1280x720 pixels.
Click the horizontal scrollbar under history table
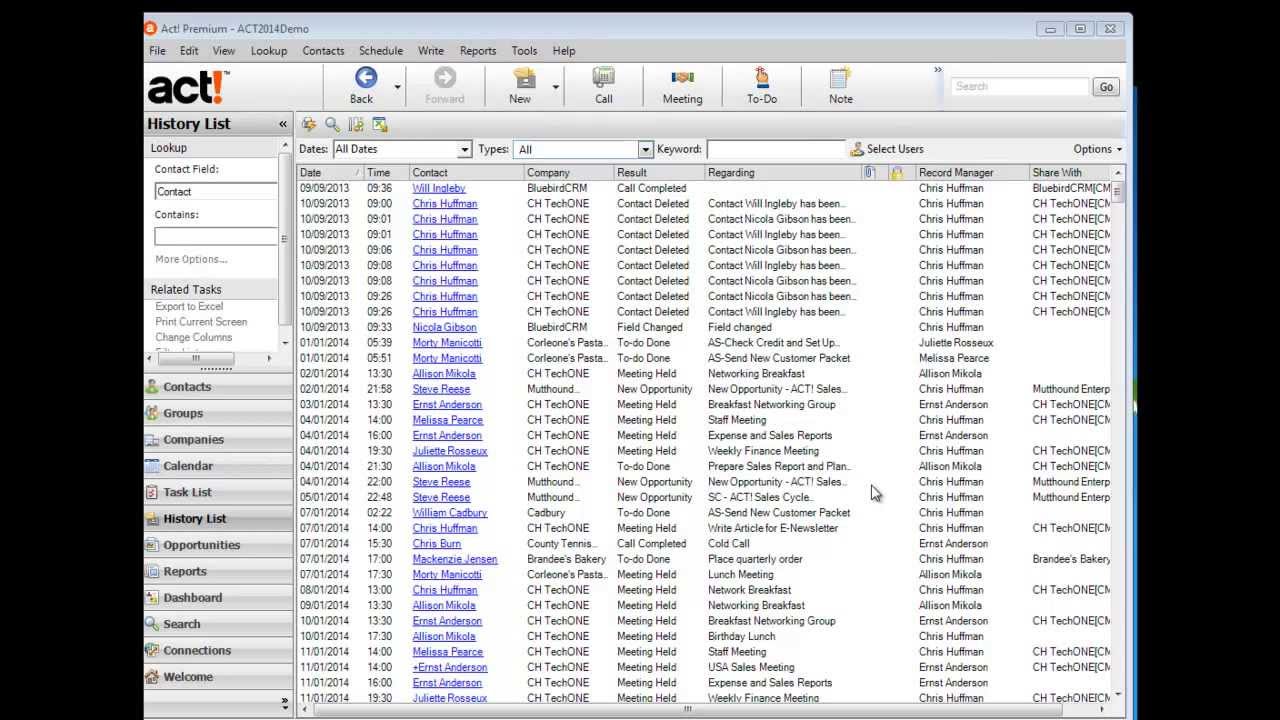point(690,710)
